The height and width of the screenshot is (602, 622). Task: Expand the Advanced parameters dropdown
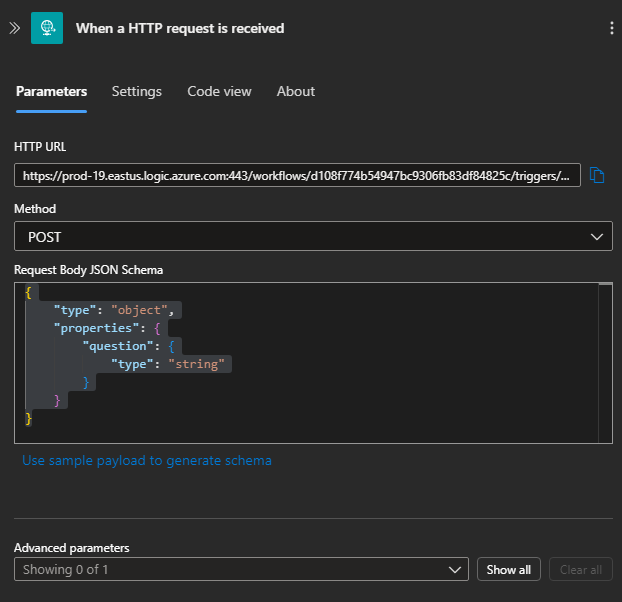tap(241, 569)
